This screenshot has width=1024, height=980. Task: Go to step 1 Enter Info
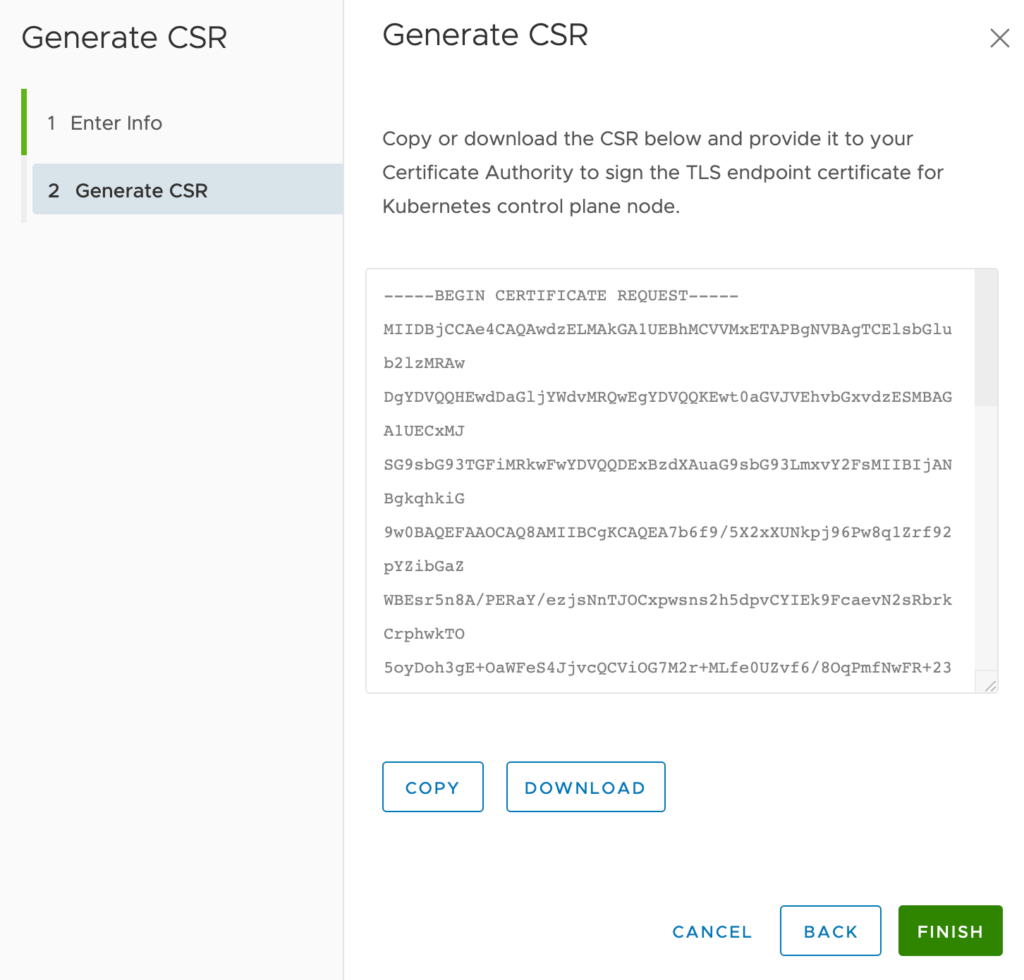116,123
